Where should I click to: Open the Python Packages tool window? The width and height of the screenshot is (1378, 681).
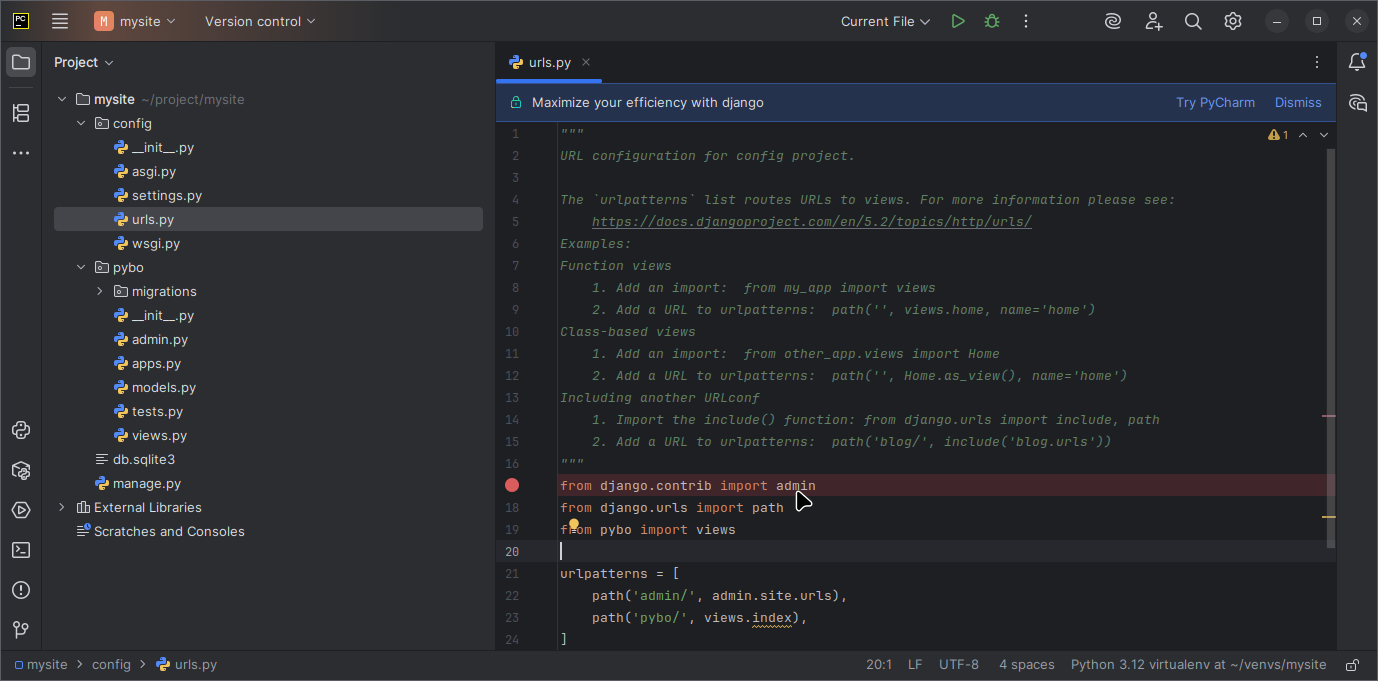click(x=21, y=470)
